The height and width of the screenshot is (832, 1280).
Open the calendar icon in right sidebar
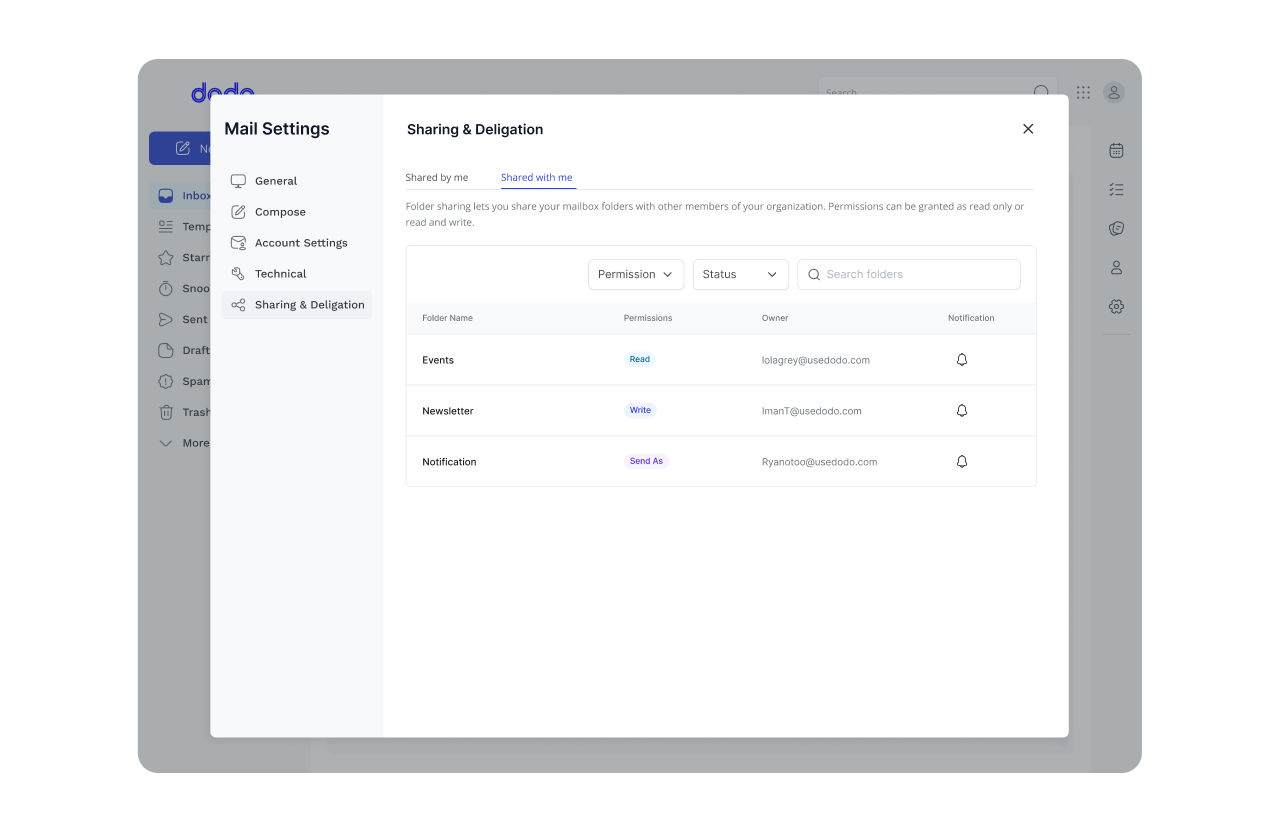point(1116,150)
